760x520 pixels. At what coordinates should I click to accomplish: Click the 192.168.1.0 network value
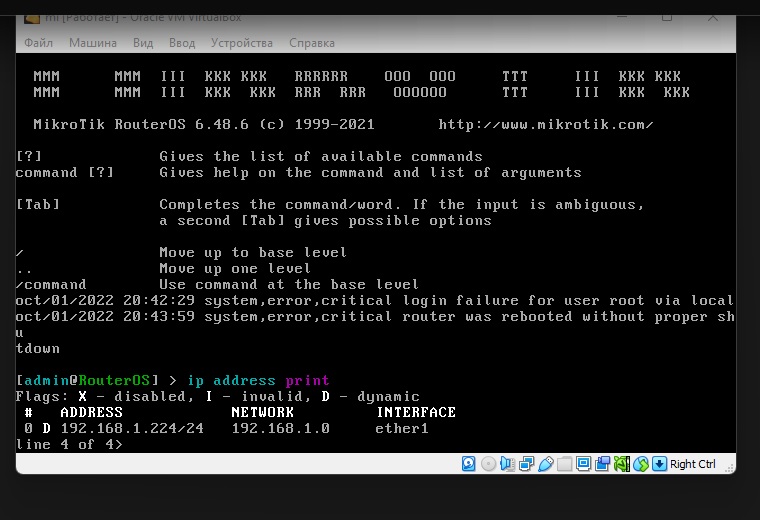280,428
